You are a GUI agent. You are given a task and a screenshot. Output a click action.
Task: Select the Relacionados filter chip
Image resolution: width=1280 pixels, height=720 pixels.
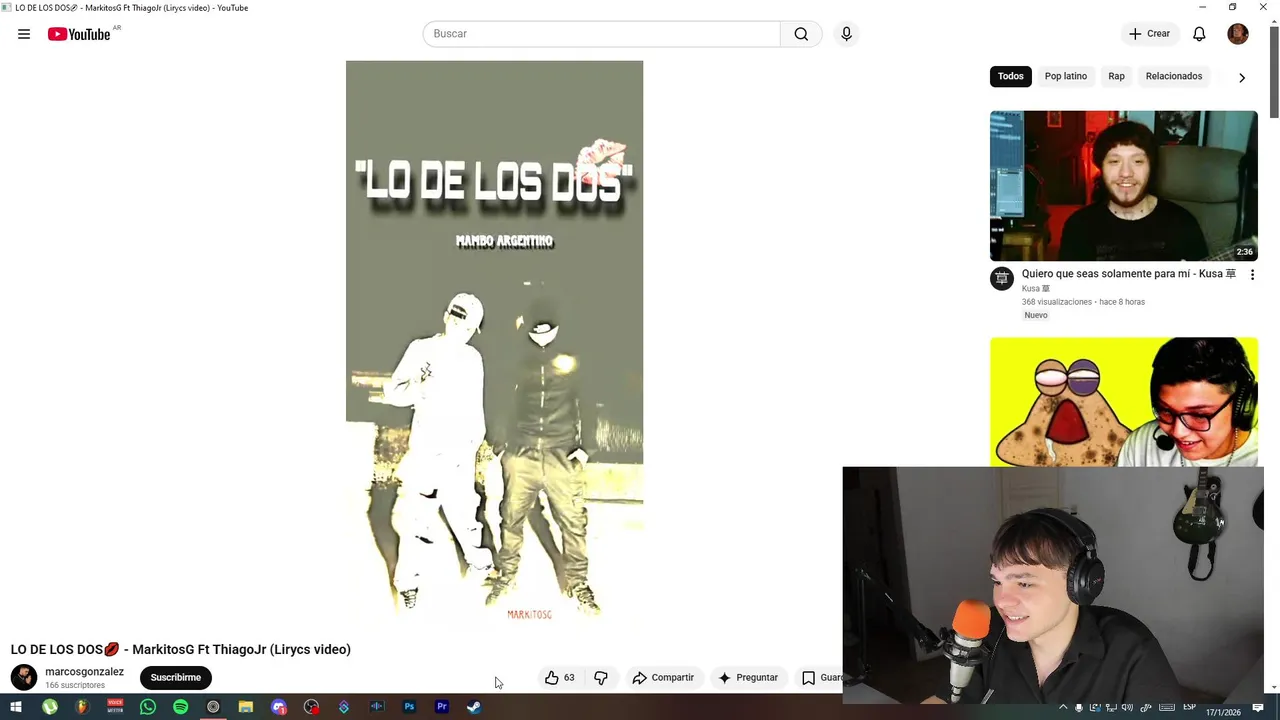(1174, 76)
